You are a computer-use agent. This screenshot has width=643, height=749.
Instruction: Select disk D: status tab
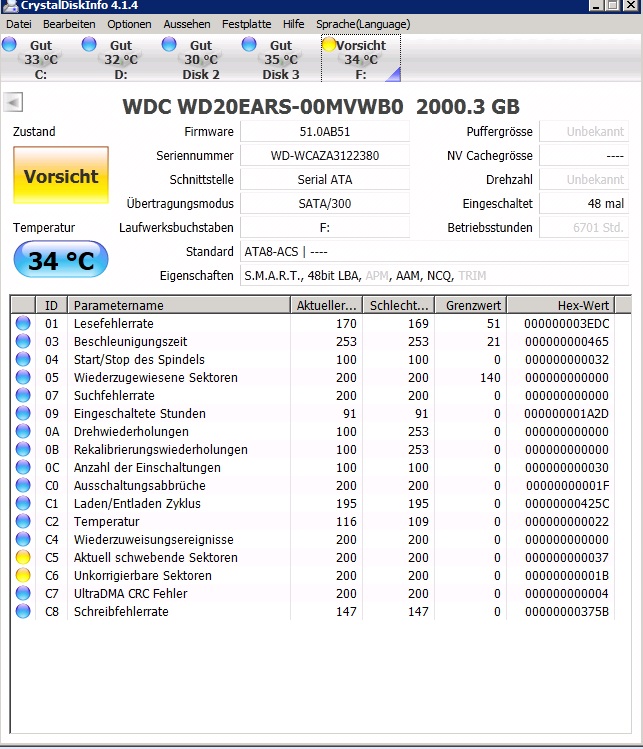(x=120, y=59)
